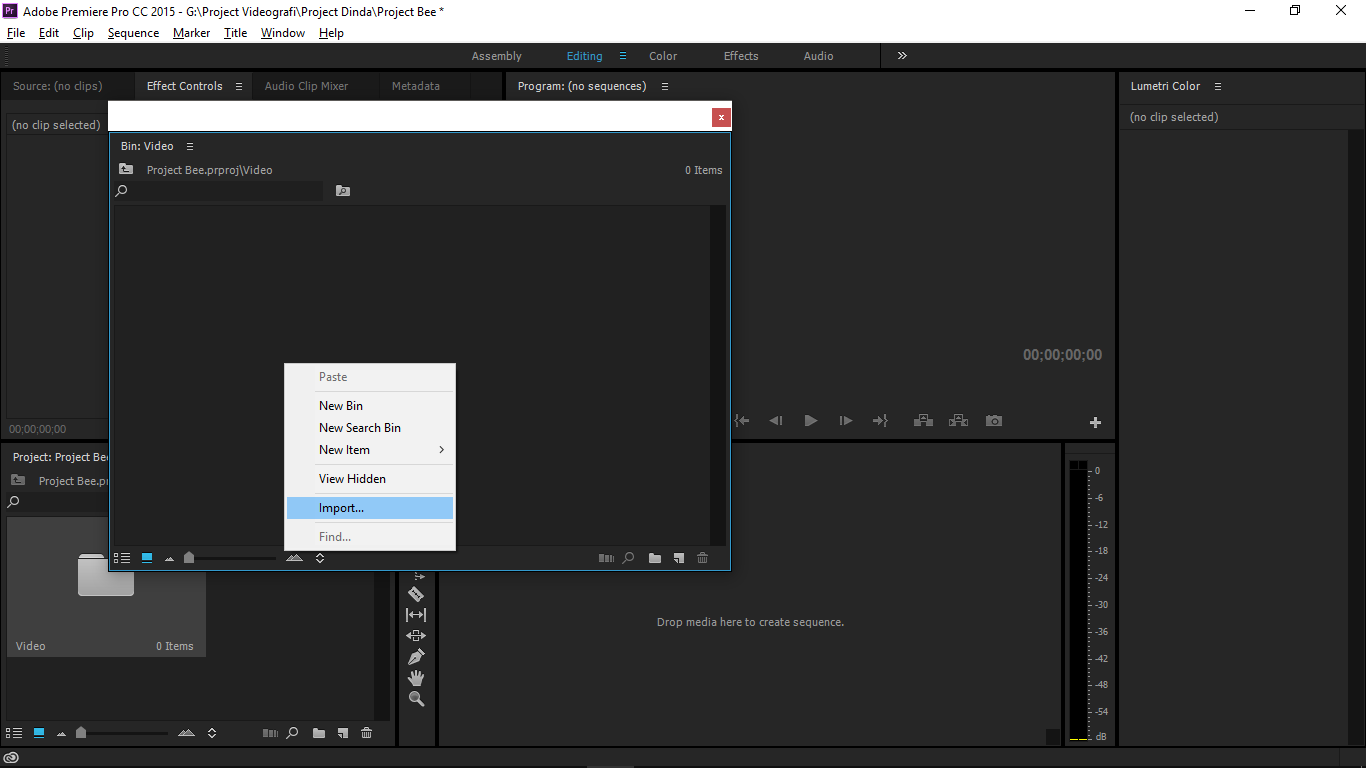1366x768 pixels.
Task: Open Editing workspace options menu
Action: 623,56
